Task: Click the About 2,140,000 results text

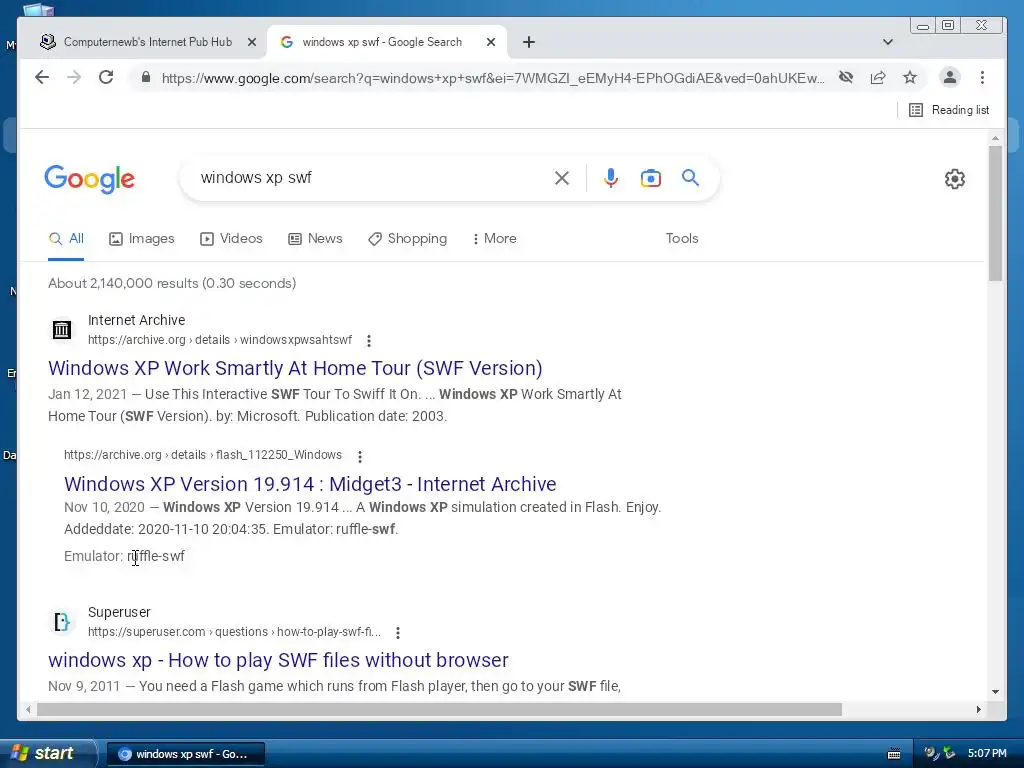Action: [x=172, y=283]
